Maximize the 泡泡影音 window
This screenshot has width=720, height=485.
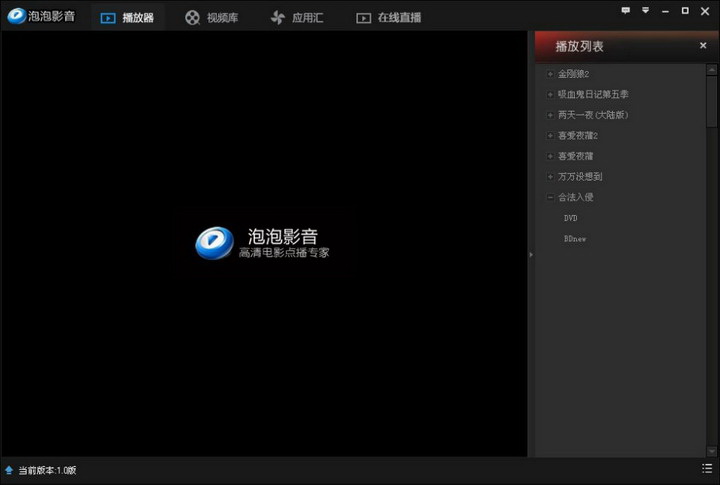point(685,11)
